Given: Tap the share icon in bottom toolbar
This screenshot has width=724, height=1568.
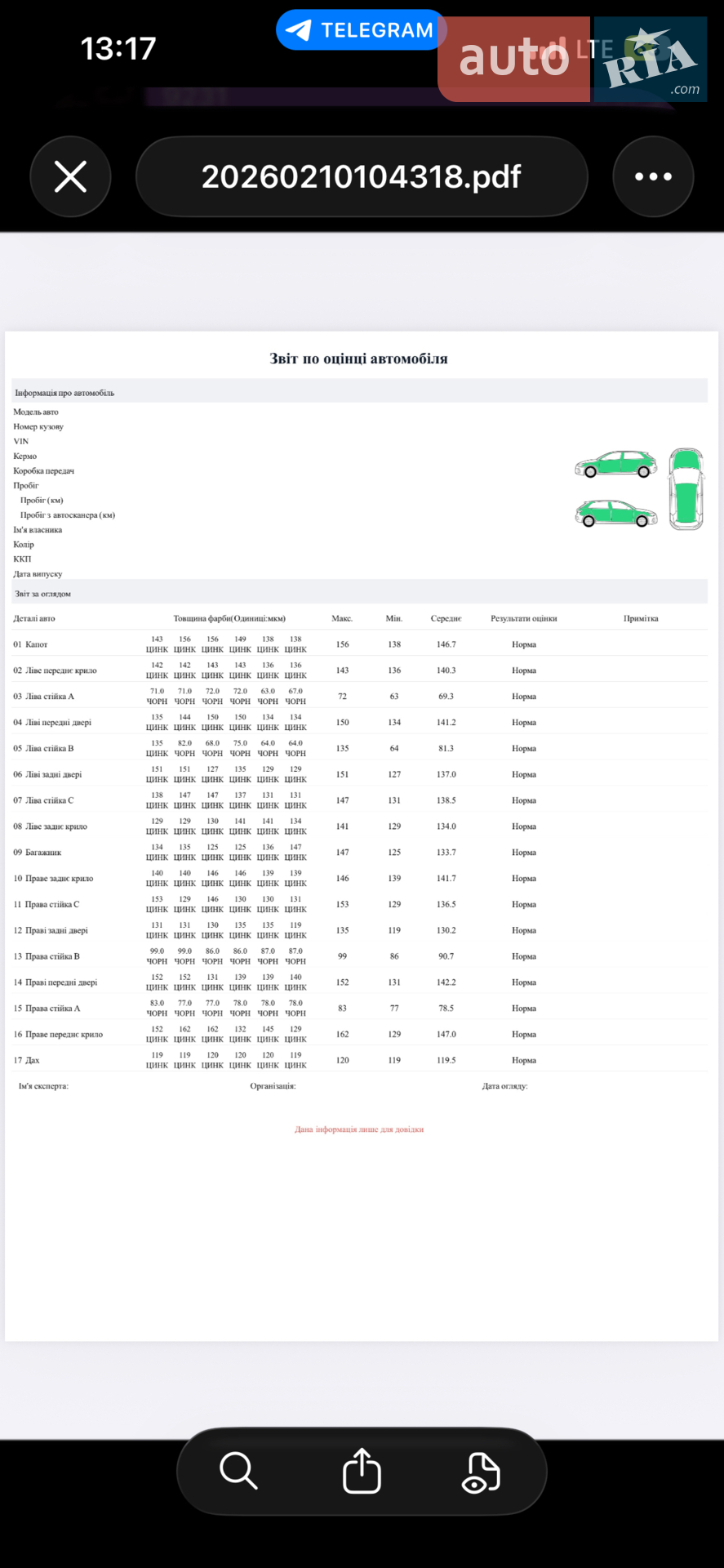Looking at the screenshot, I should (x=362, y=1471).
